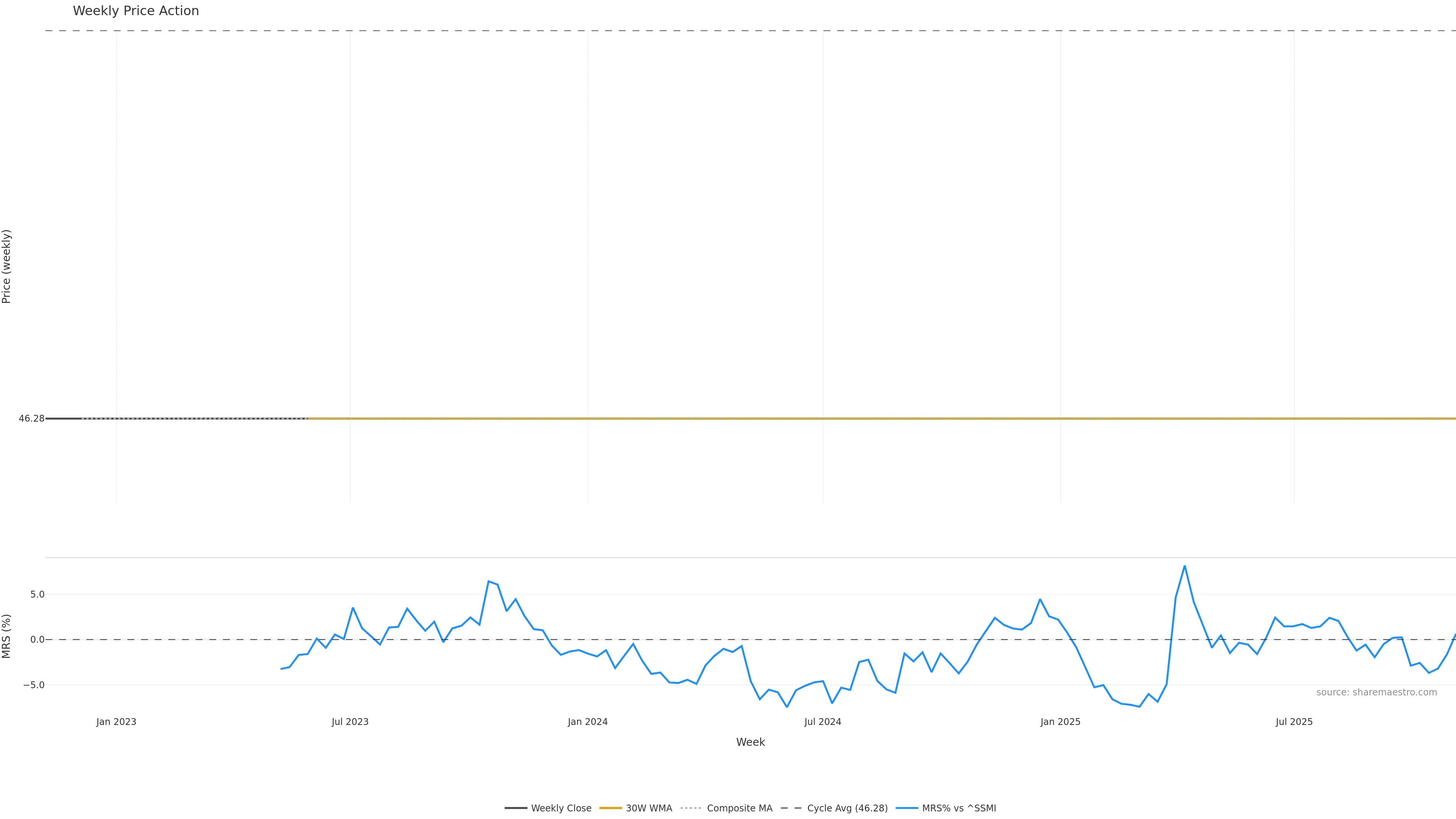Image resolution: width=1456 pixels, height=819 pixels.
Task: Click the gold 30W WMA legend line swatch
Action: point(610,808)
